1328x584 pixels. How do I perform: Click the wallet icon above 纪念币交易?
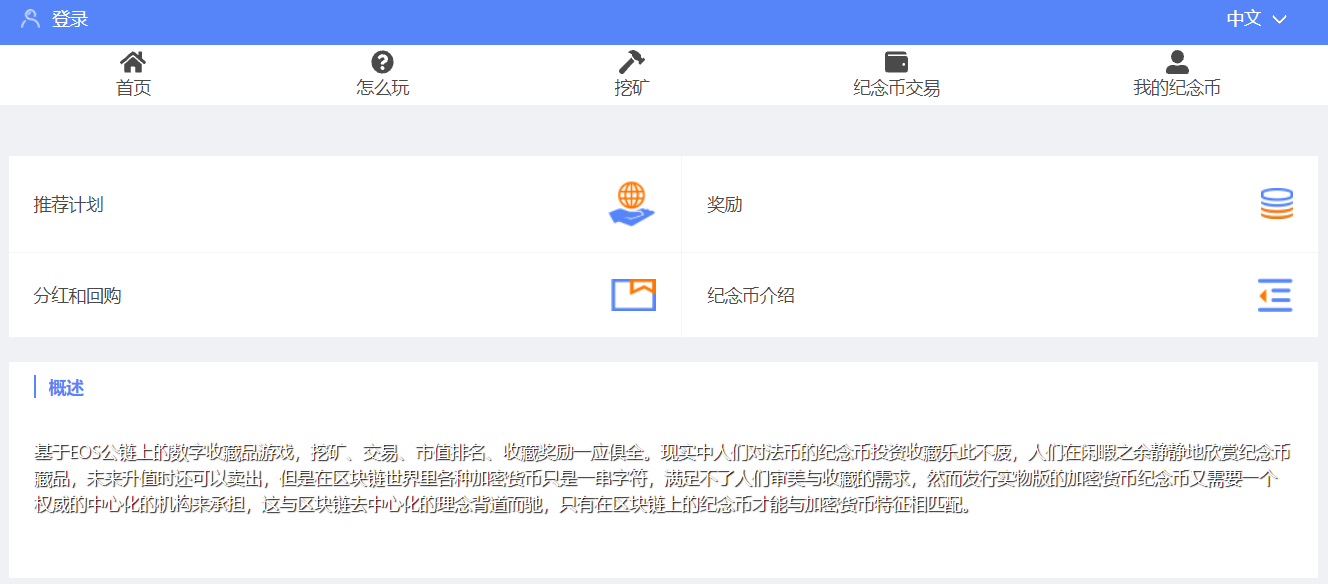point(896,62)
